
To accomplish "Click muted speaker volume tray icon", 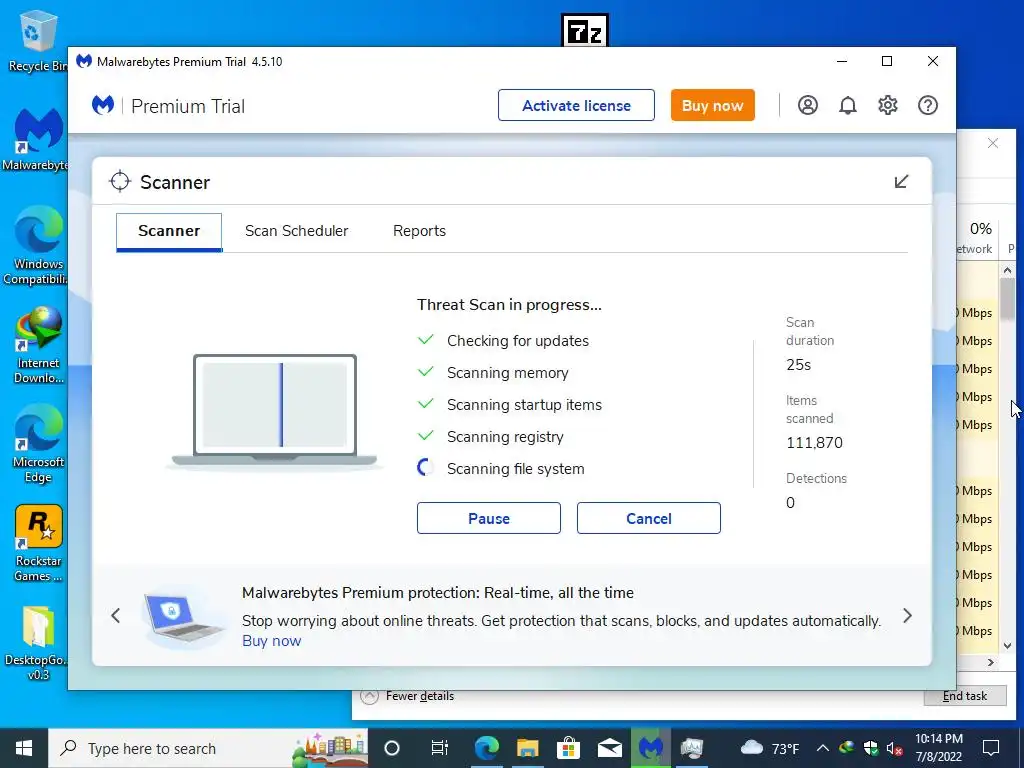I will coord(895,748).
